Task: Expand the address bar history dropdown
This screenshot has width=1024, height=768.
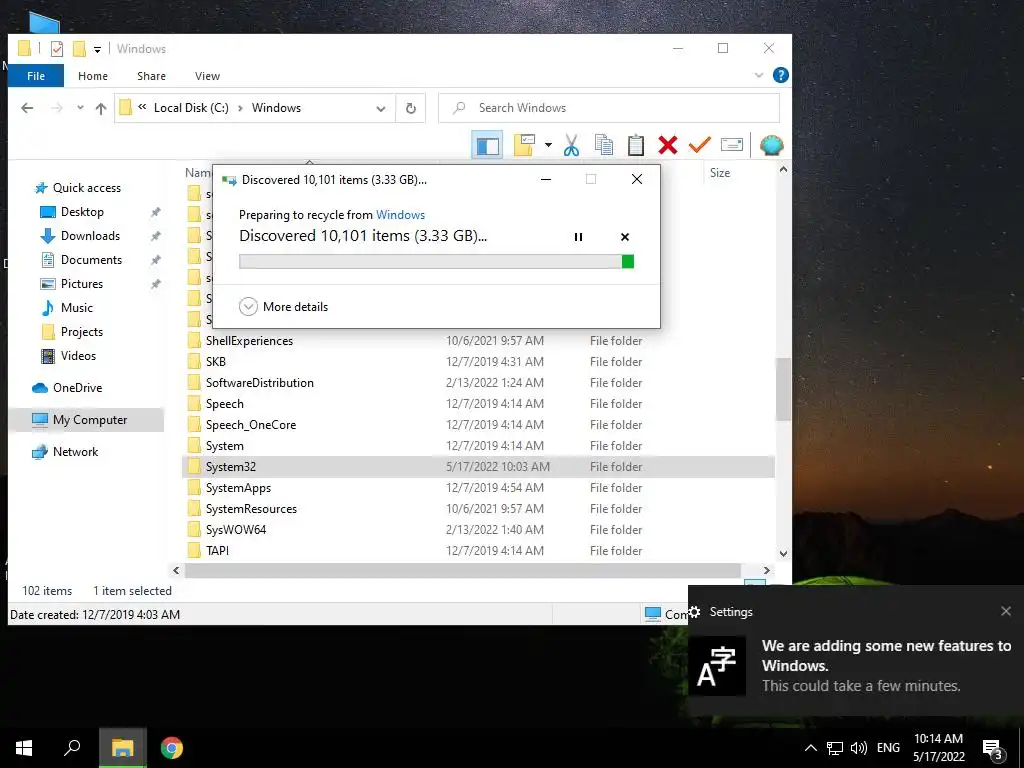Action: [381, 108]
